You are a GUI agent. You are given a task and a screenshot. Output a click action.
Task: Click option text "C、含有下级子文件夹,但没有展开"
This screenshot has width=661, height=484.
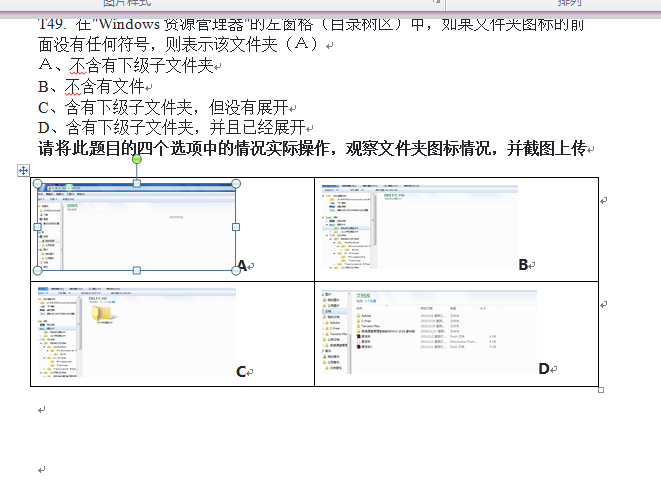pos(164,108)
